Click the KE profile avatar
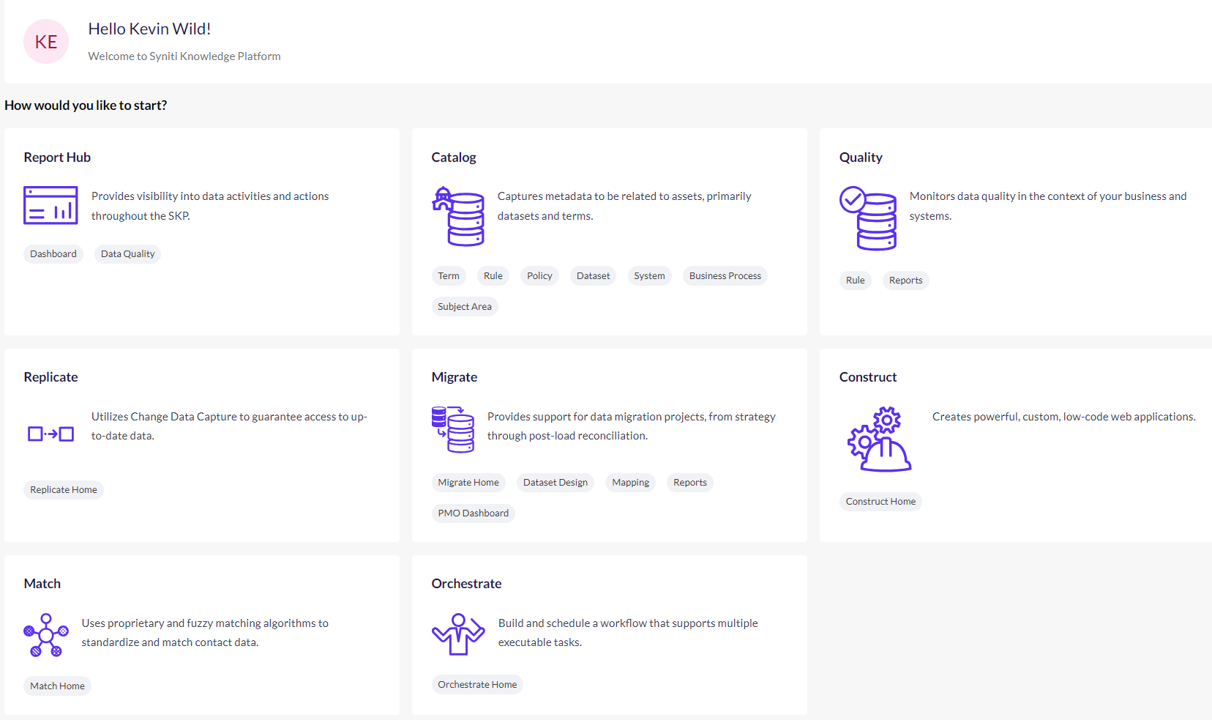Viewport: 1212px width, 720px height. 46,41
